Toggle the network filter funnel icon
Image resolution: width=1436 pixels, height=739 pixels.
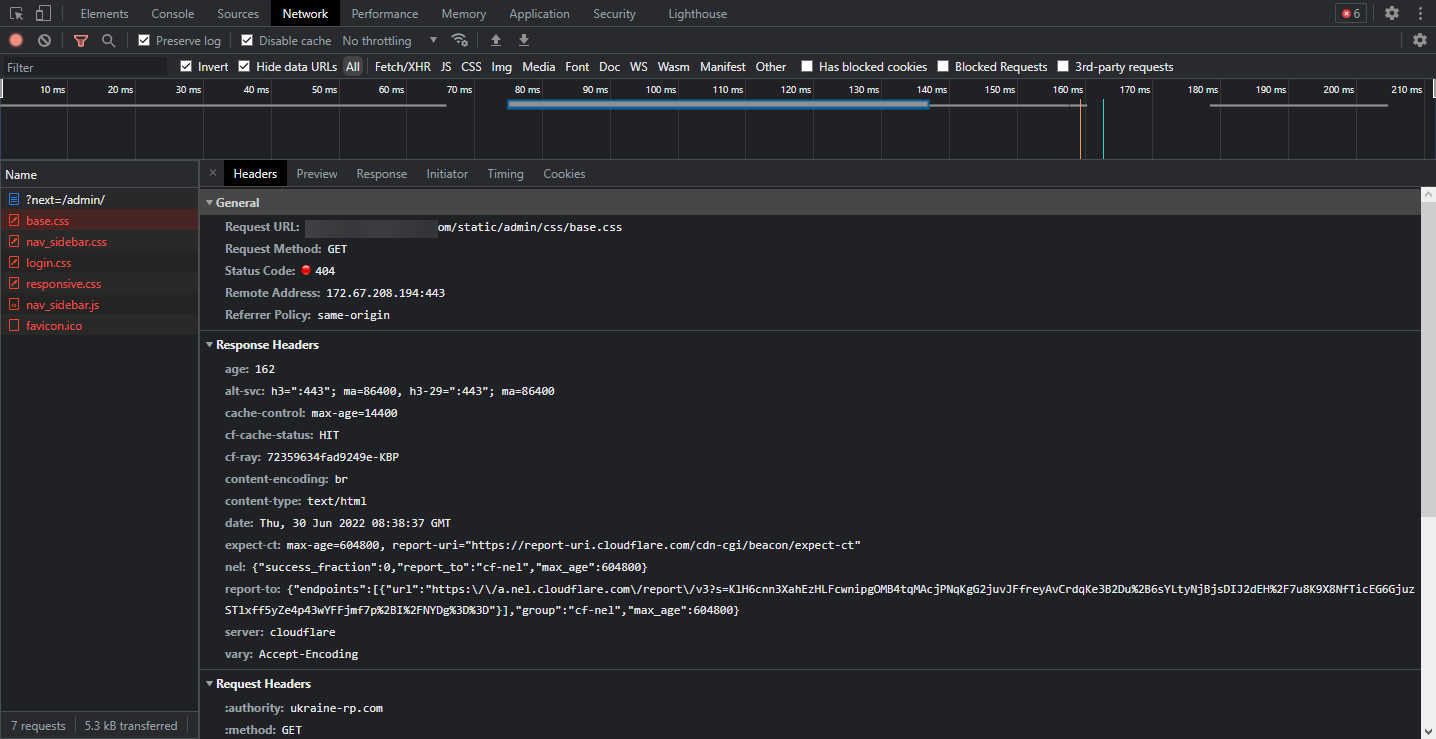[x=81, y=40]
